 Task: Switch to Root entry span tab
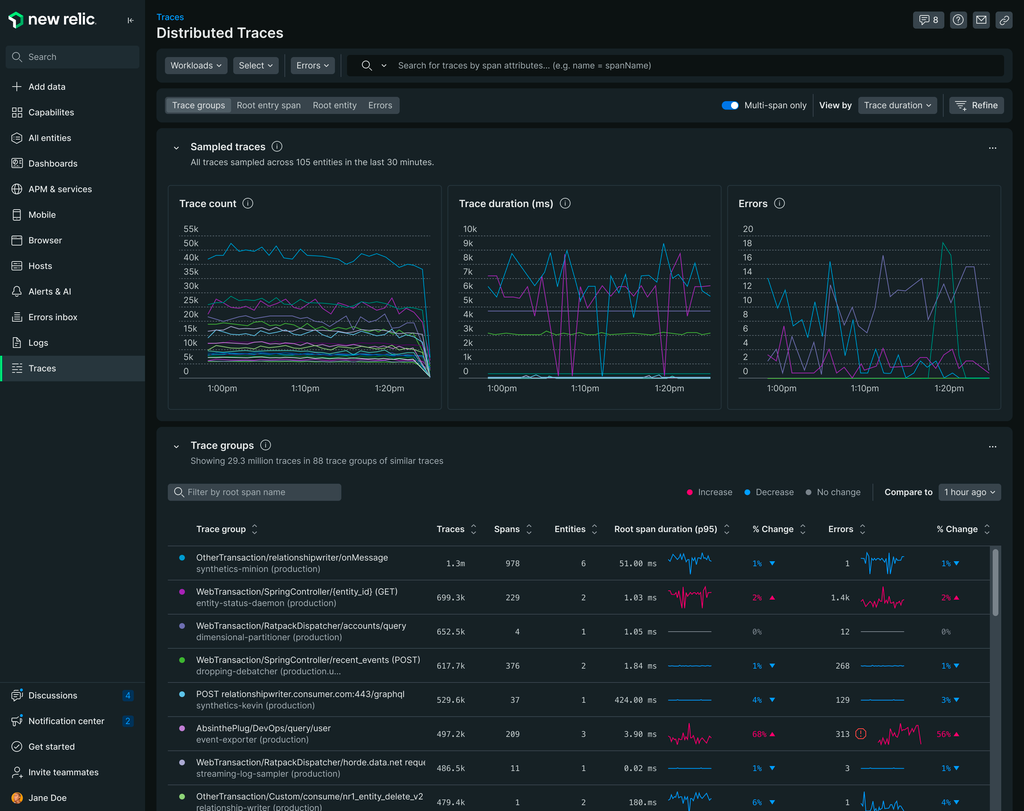pos(268,105)
